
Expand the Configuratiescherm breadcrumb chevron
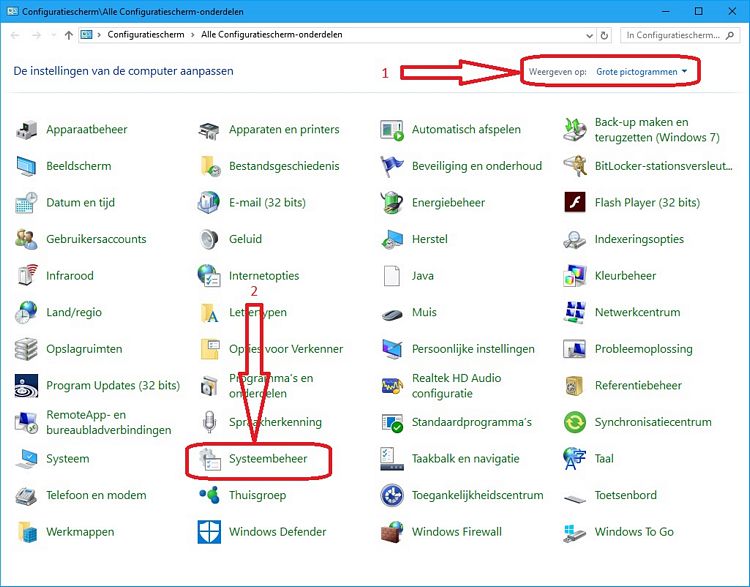pos(192,35)
